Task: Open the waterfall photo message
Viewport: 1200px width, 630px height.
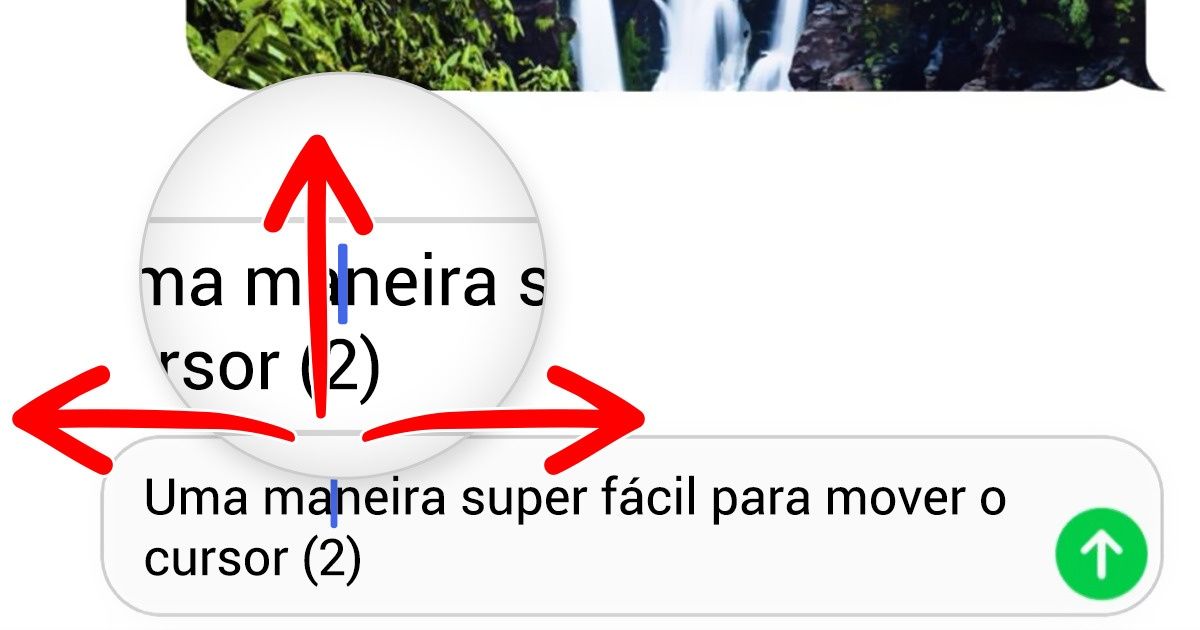Action: tap(676, 45)
